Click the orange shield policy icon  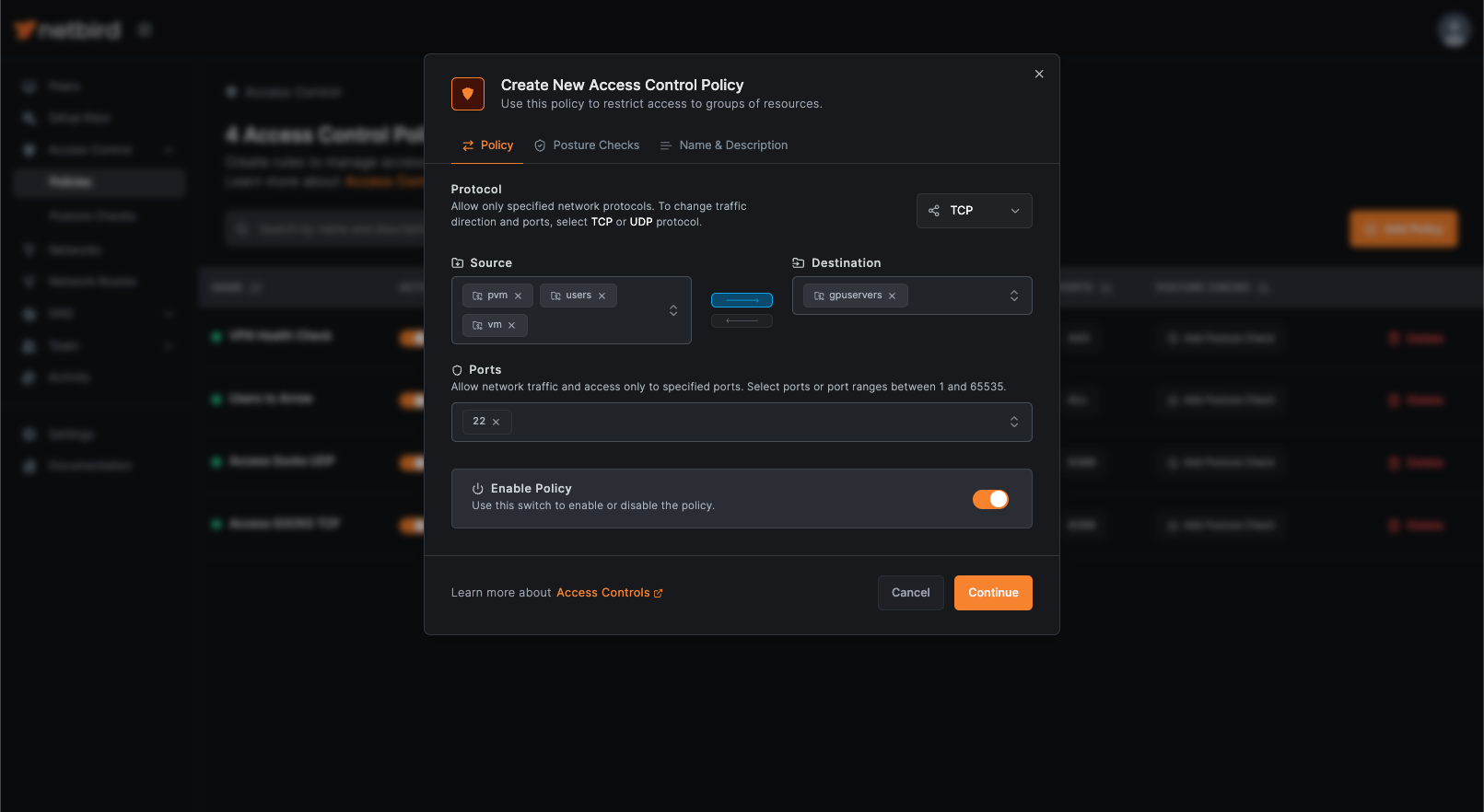click(x=468, y=94)
